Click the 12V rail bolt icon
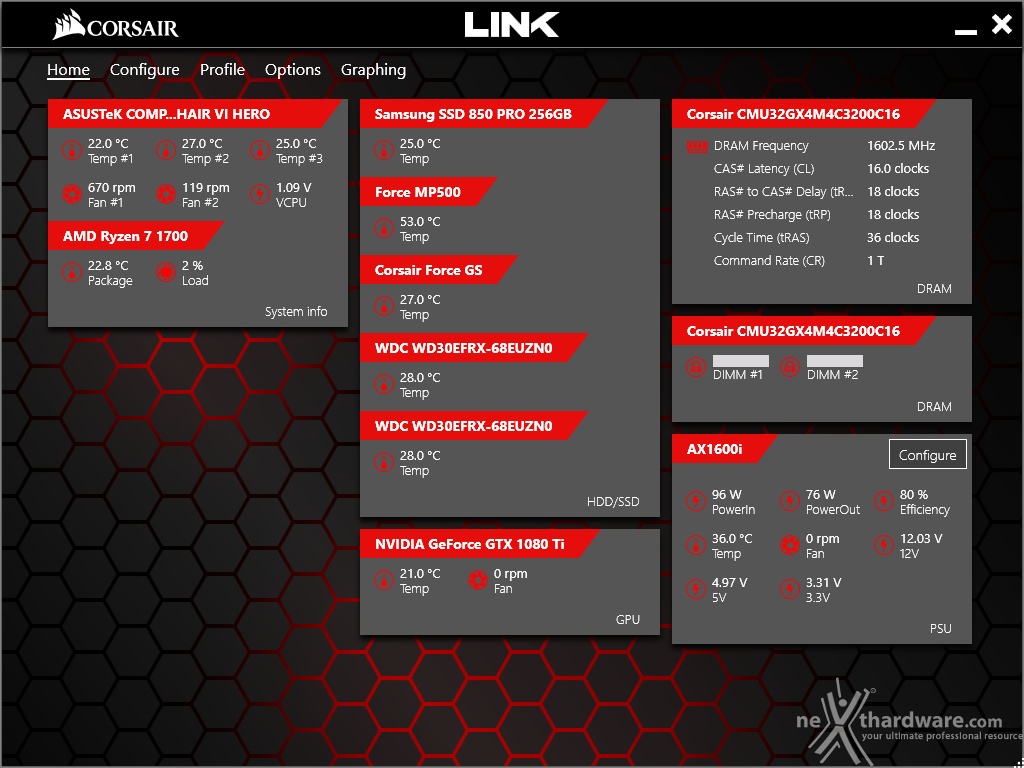 point(884,545)
